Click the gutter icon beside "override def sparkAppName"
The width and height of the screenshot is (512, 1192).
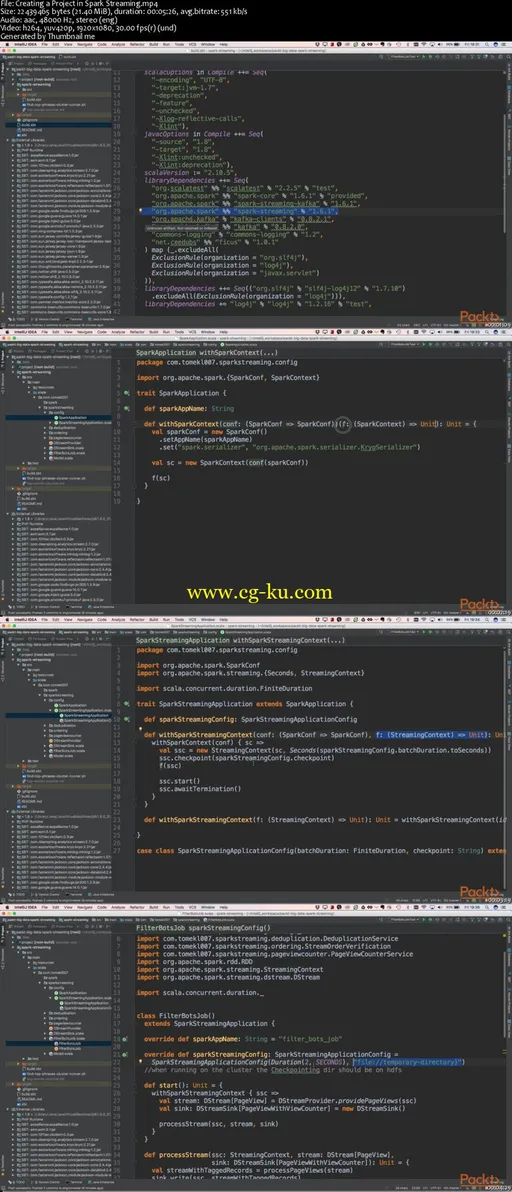click(x=127, y=1038)
